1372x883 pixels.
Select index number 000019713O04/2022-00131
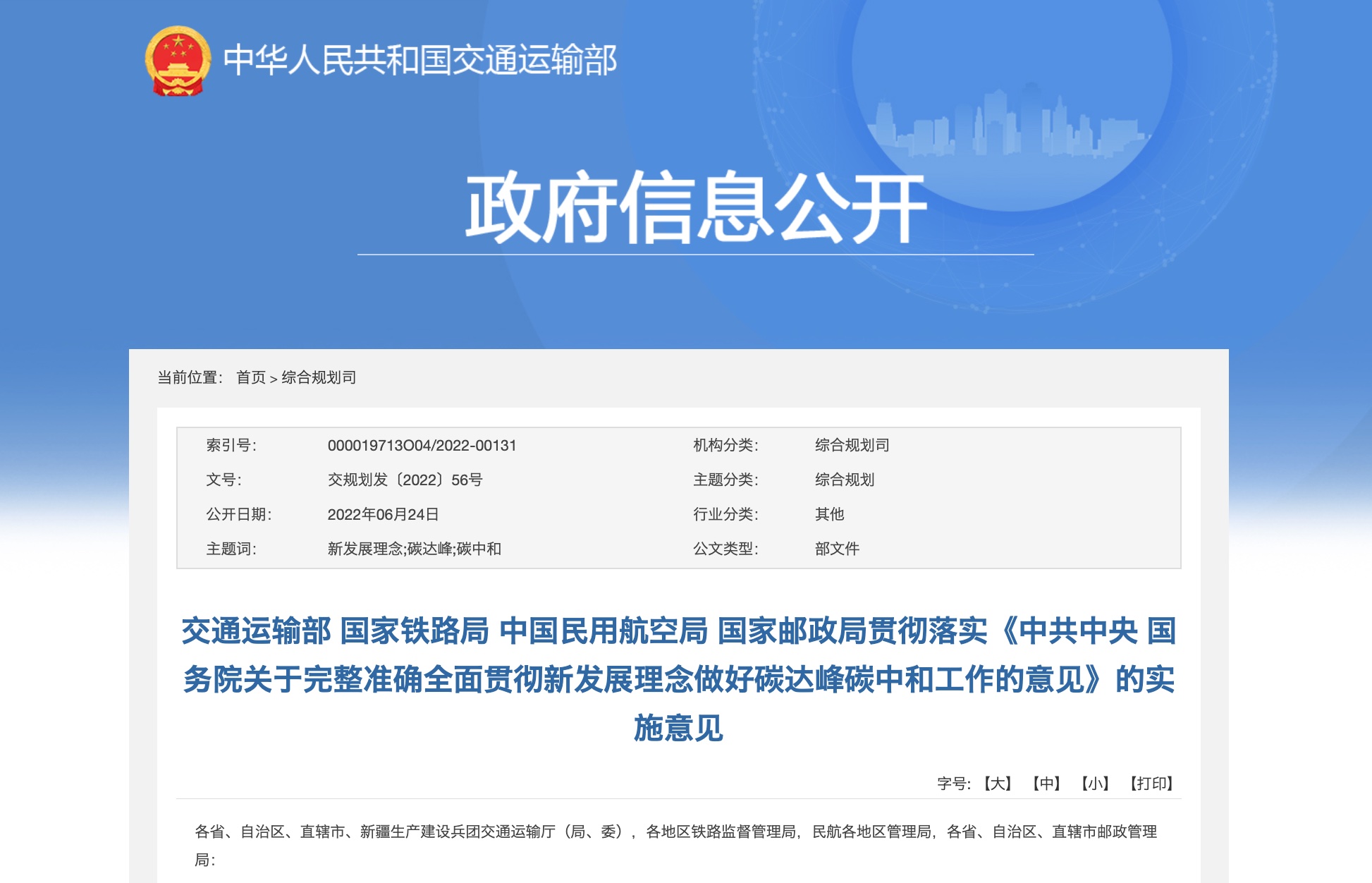tap(422, 446)
